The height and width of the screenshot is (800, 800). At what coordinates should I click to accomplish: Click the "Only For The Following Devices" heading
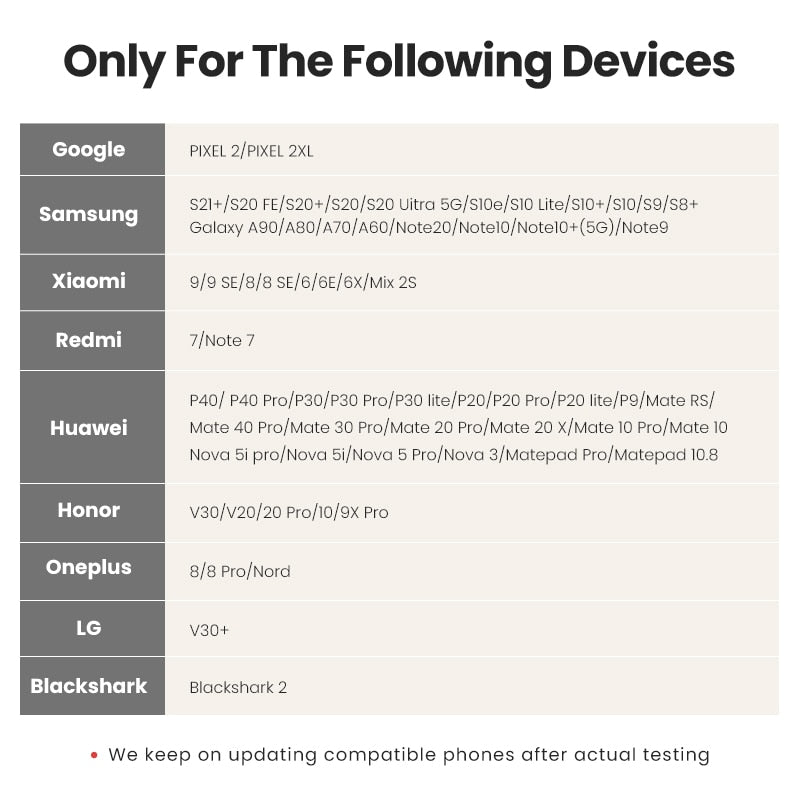399,62
